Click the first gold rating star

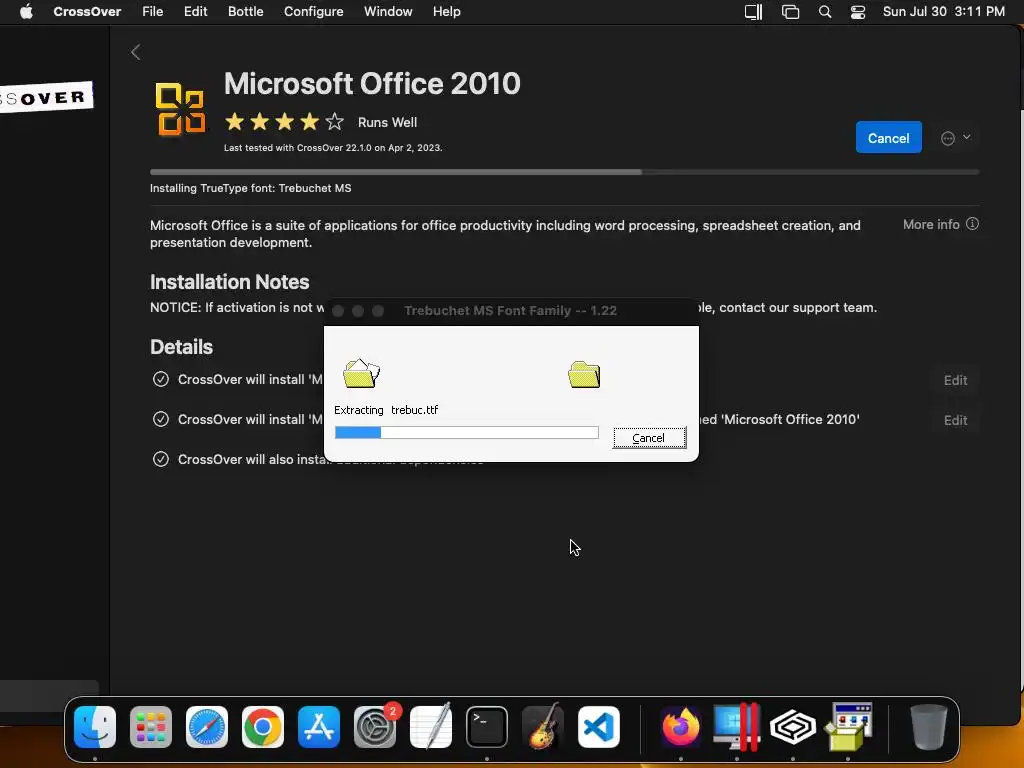pos(234,121)
